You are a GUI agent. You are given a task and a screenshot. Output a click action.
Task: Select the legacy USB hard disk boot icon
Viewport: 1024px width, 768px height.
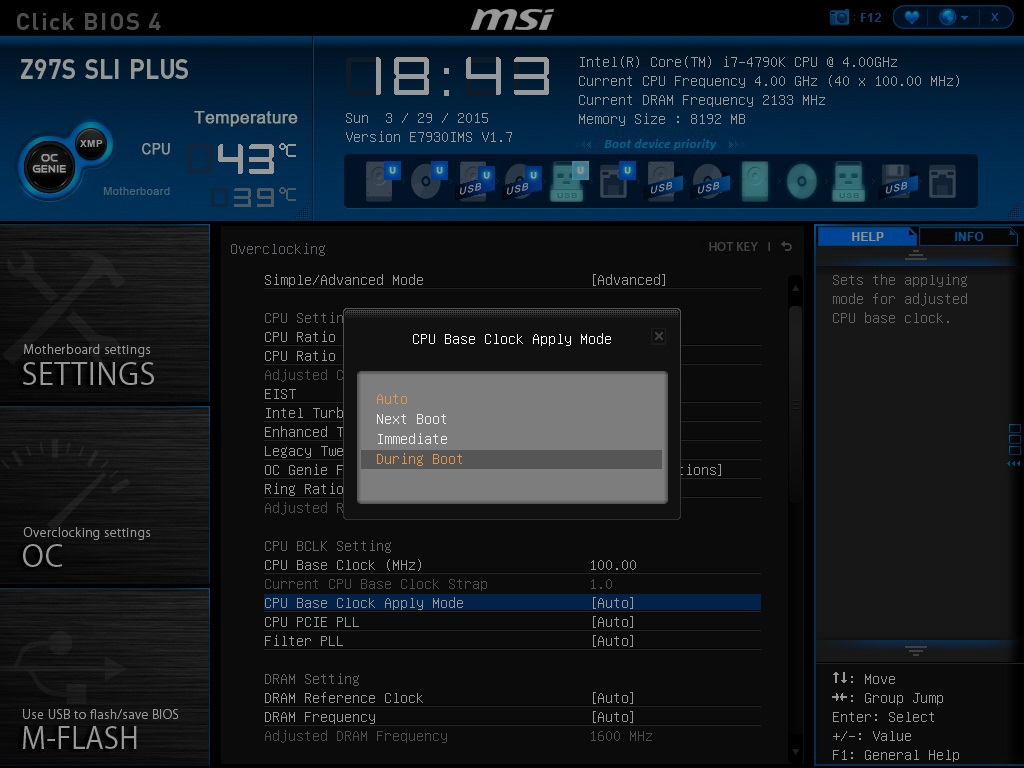(664, 182)
